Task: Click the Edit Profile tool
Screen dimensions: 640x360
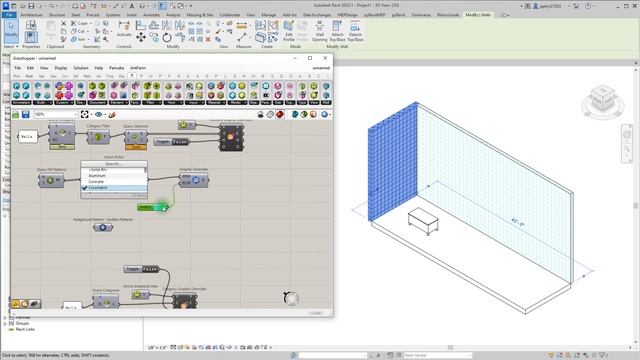Action: (289, 31)
